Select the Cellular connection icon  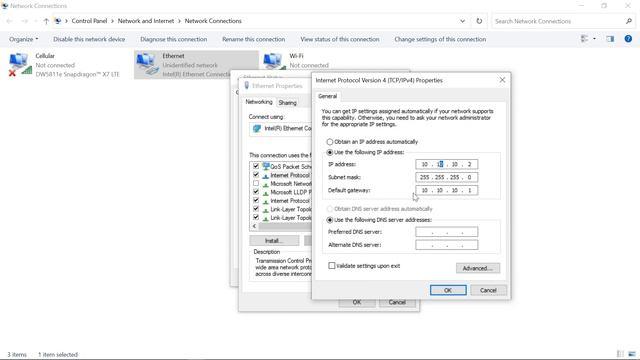tap(20, 64)
